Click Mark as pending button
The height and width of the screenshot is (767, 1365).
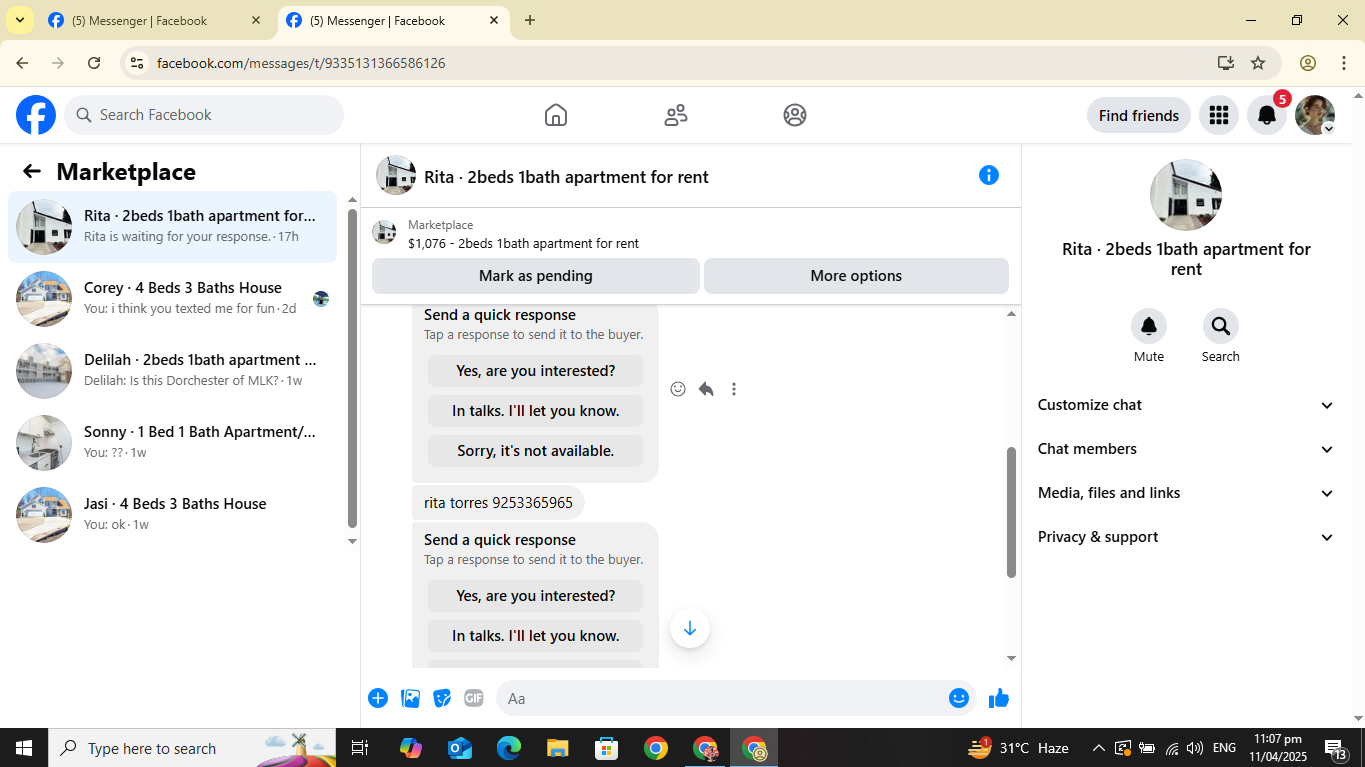click(536, 276)
